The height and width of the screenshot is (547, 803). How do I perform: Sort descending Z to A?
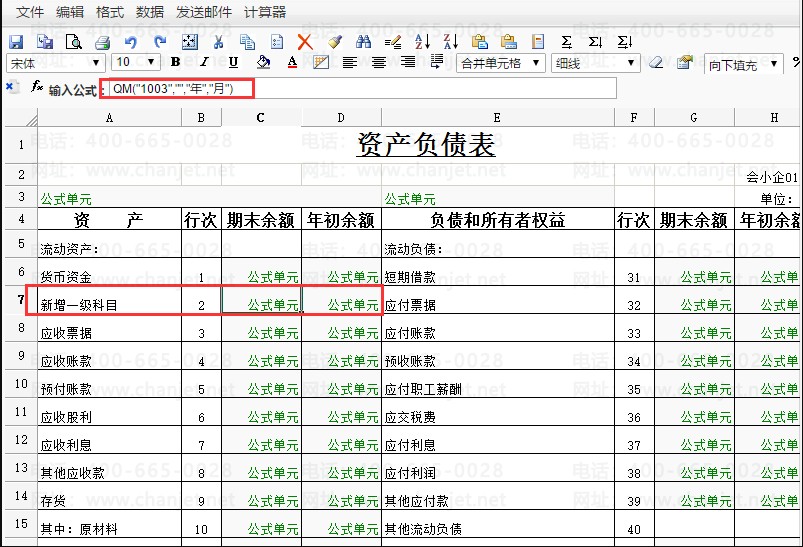pyautogui.click(x=451, y=42)
